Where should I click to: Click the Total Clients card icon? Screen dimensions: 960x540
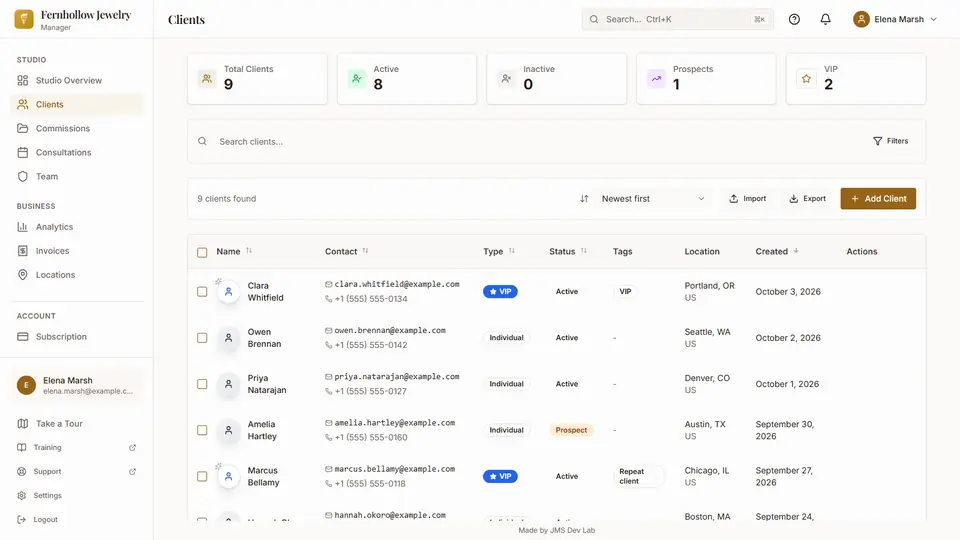point(207,78)
